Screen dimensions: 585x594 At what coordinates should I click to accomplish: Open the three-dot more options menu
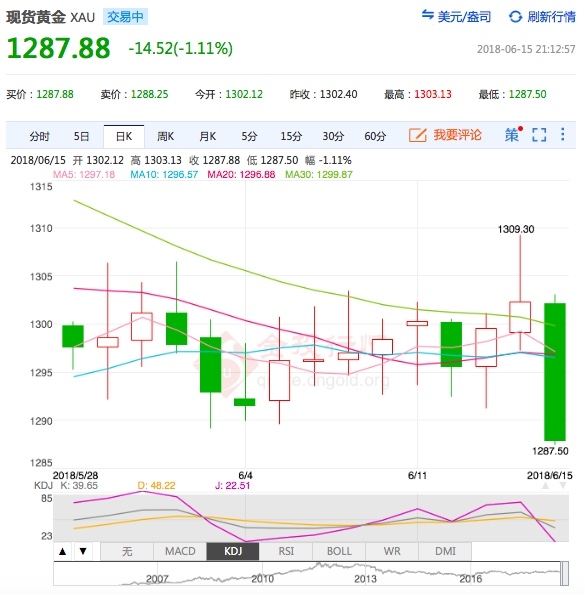tap(563, 134)
